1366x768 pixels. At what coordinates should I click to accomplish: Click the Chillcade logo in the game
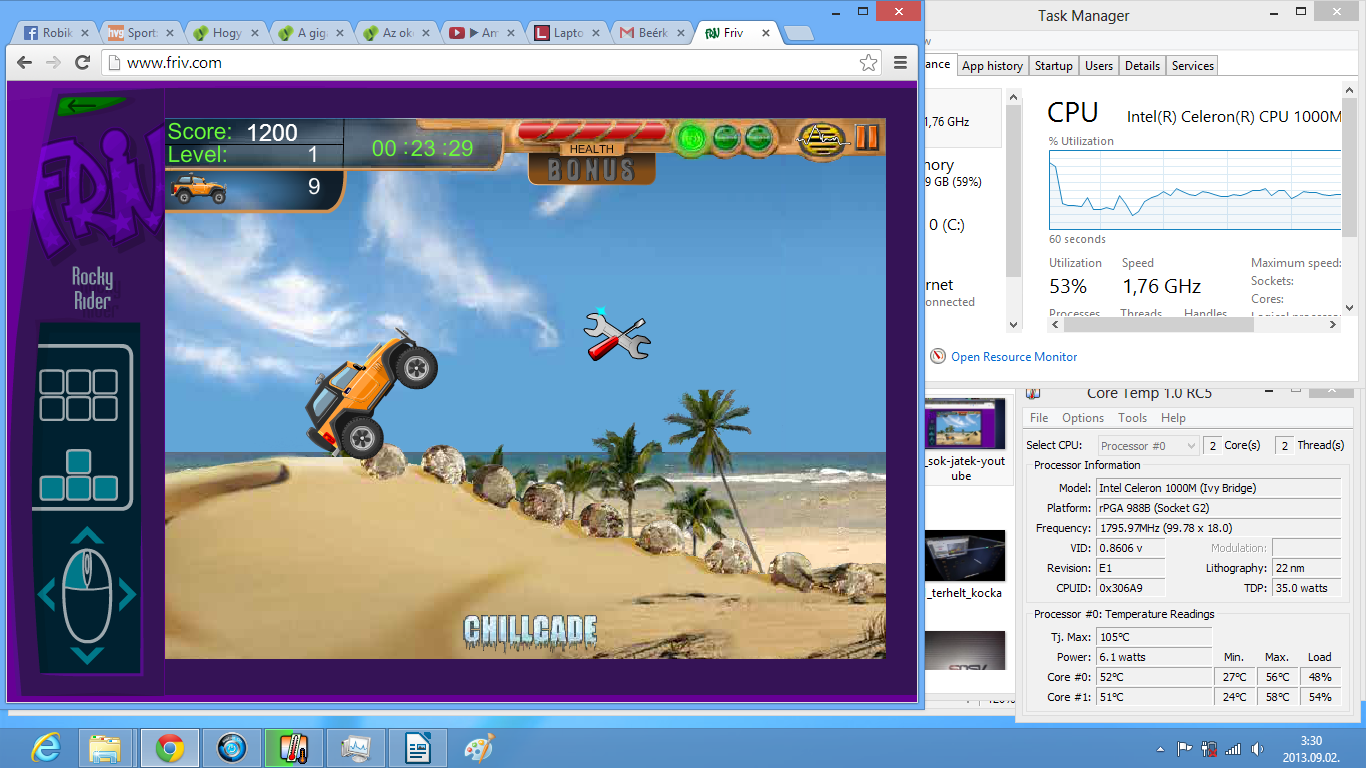coord(530,630)
